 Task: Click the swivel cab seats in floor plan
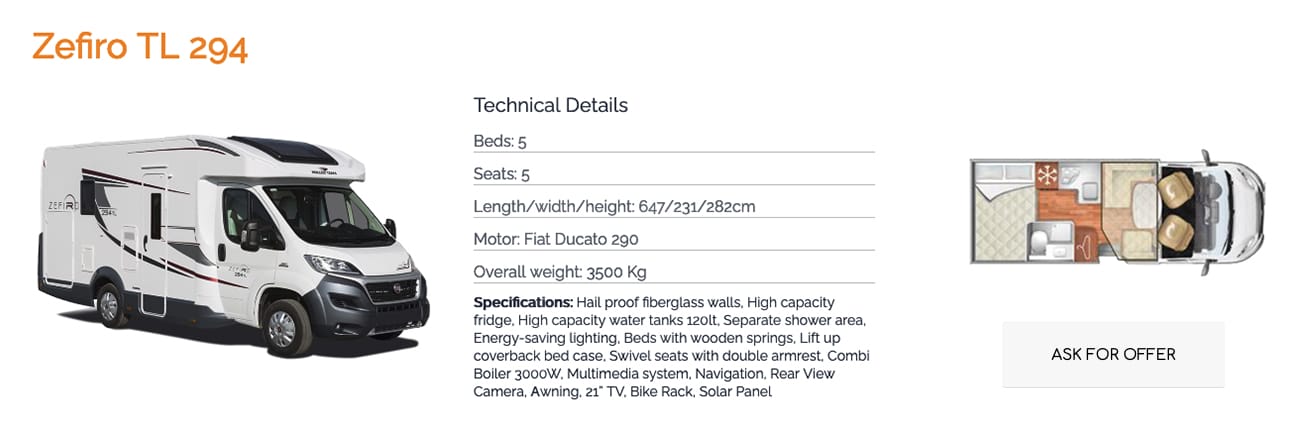(x=1176, y=207)
